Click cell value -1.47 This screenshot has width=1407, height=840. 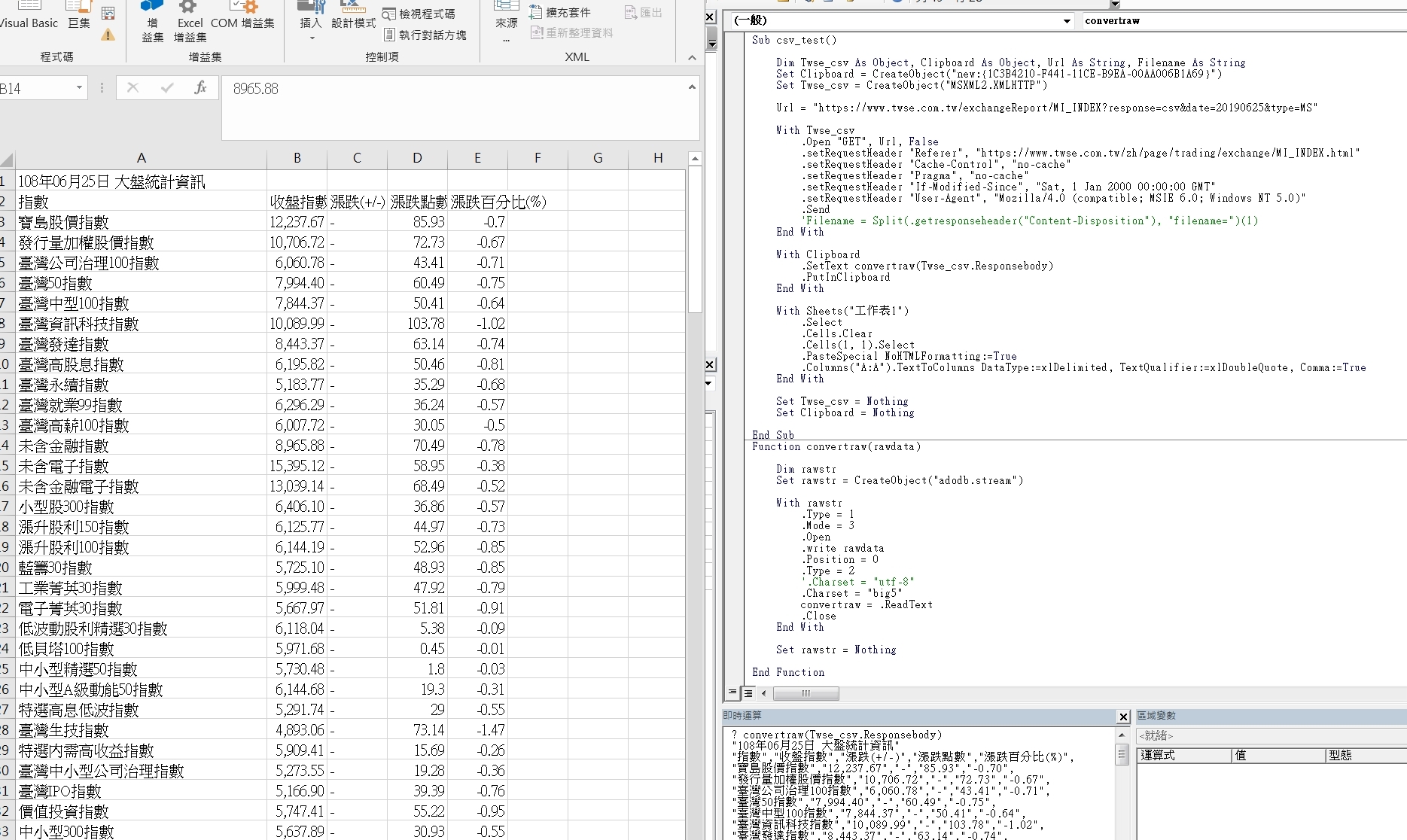pyautogui.click(x=478, y=730)
